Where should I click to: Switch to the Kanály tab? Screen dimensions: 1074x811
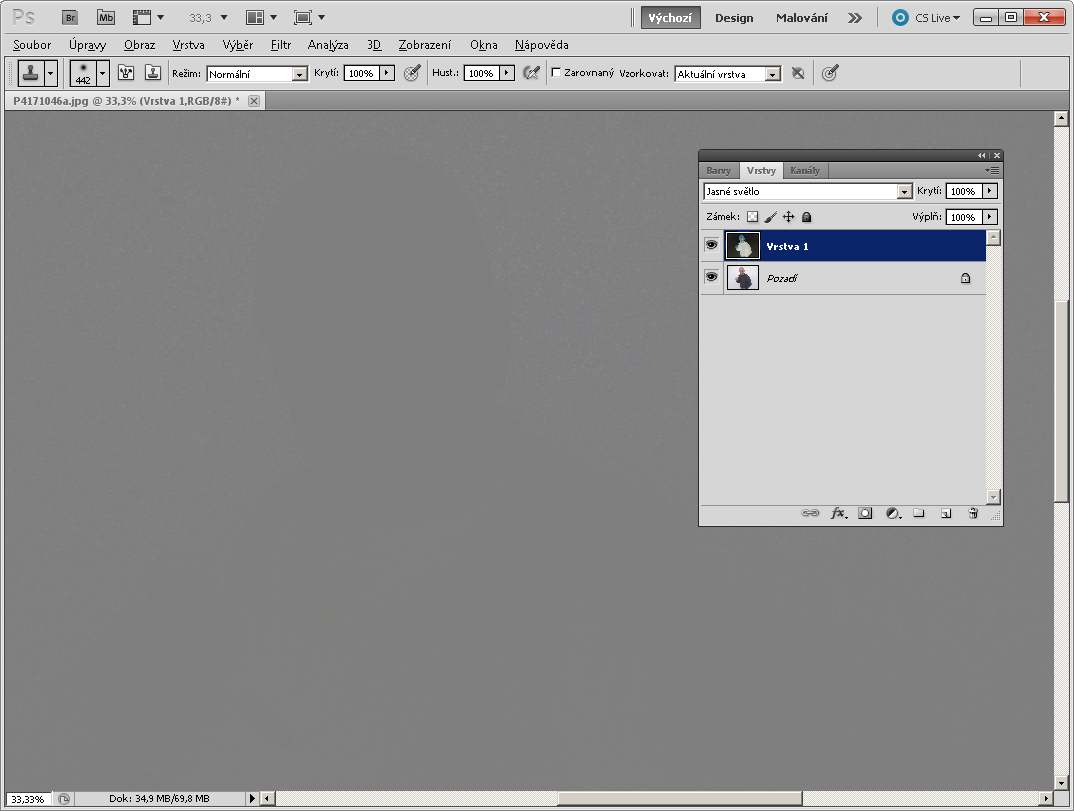[804, 170]
